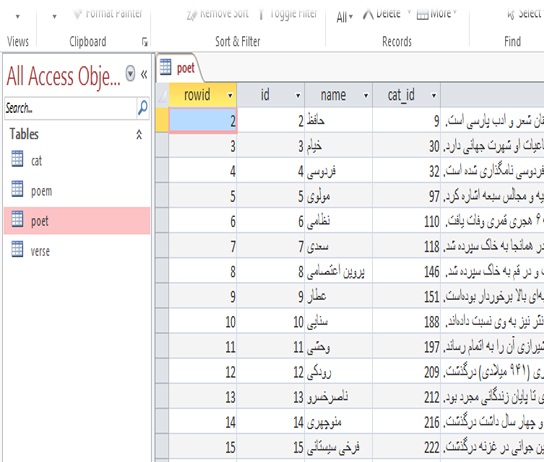
Task: Open the Clipboard group dialog launcher
Action: 145,42
